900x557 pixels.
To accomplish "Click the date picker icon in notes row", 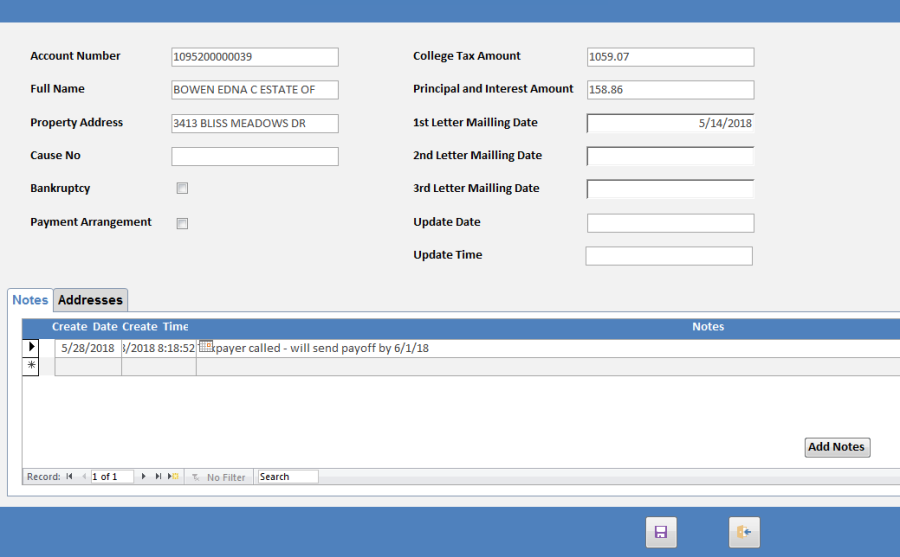I will click(206, 346).
